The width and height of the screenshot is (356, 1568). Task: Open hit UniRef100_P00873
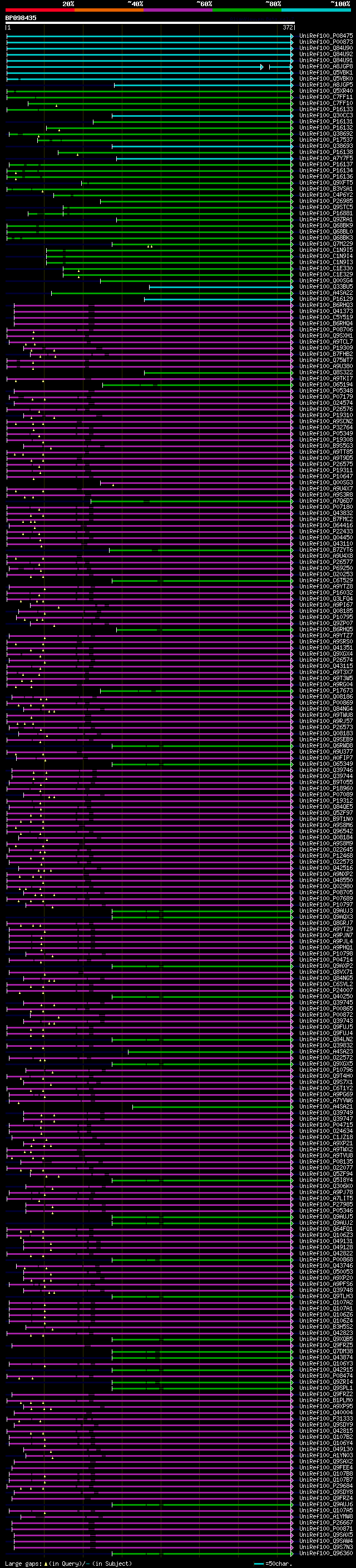click(x=325, y=42)
